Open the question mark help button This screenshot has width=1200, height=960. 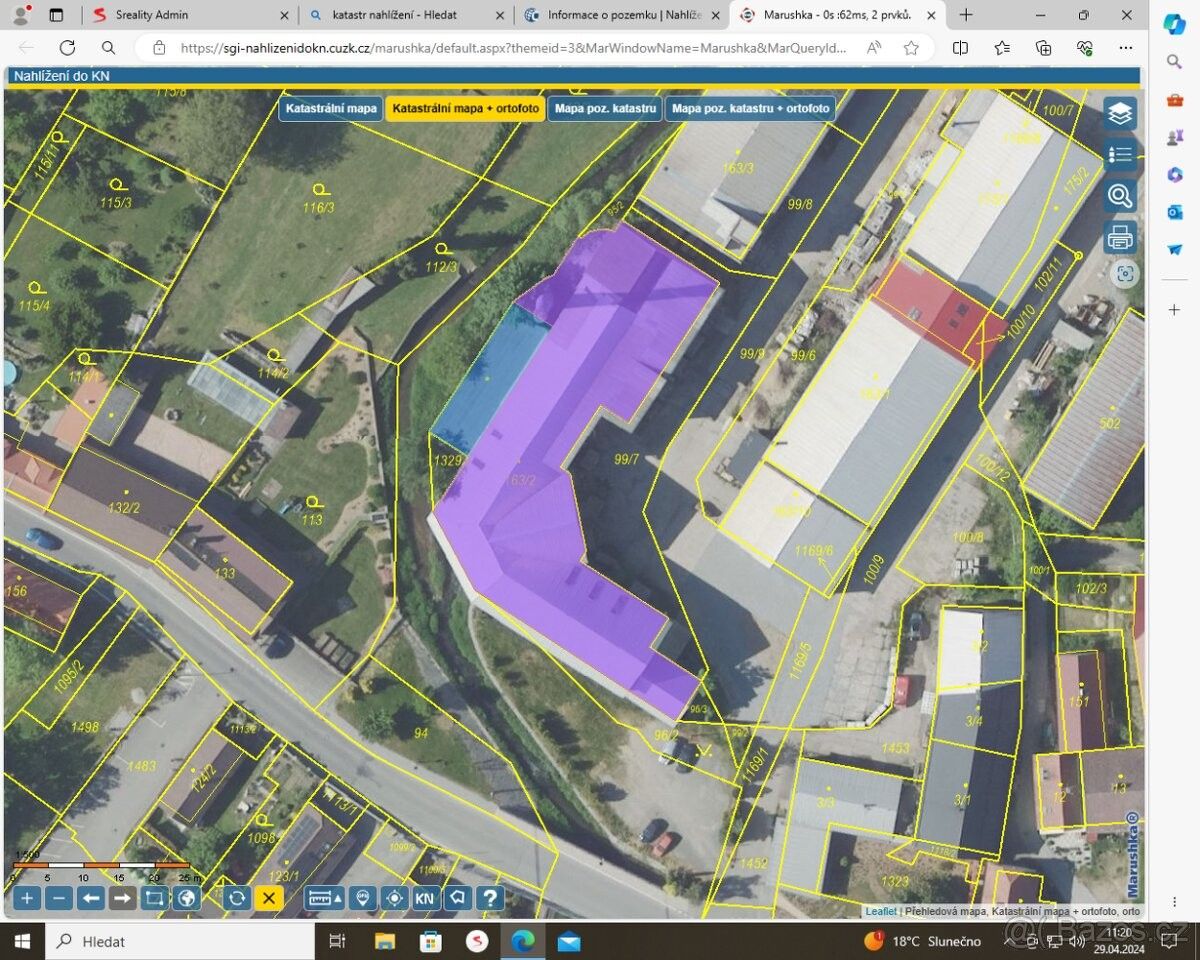(489, 898)
